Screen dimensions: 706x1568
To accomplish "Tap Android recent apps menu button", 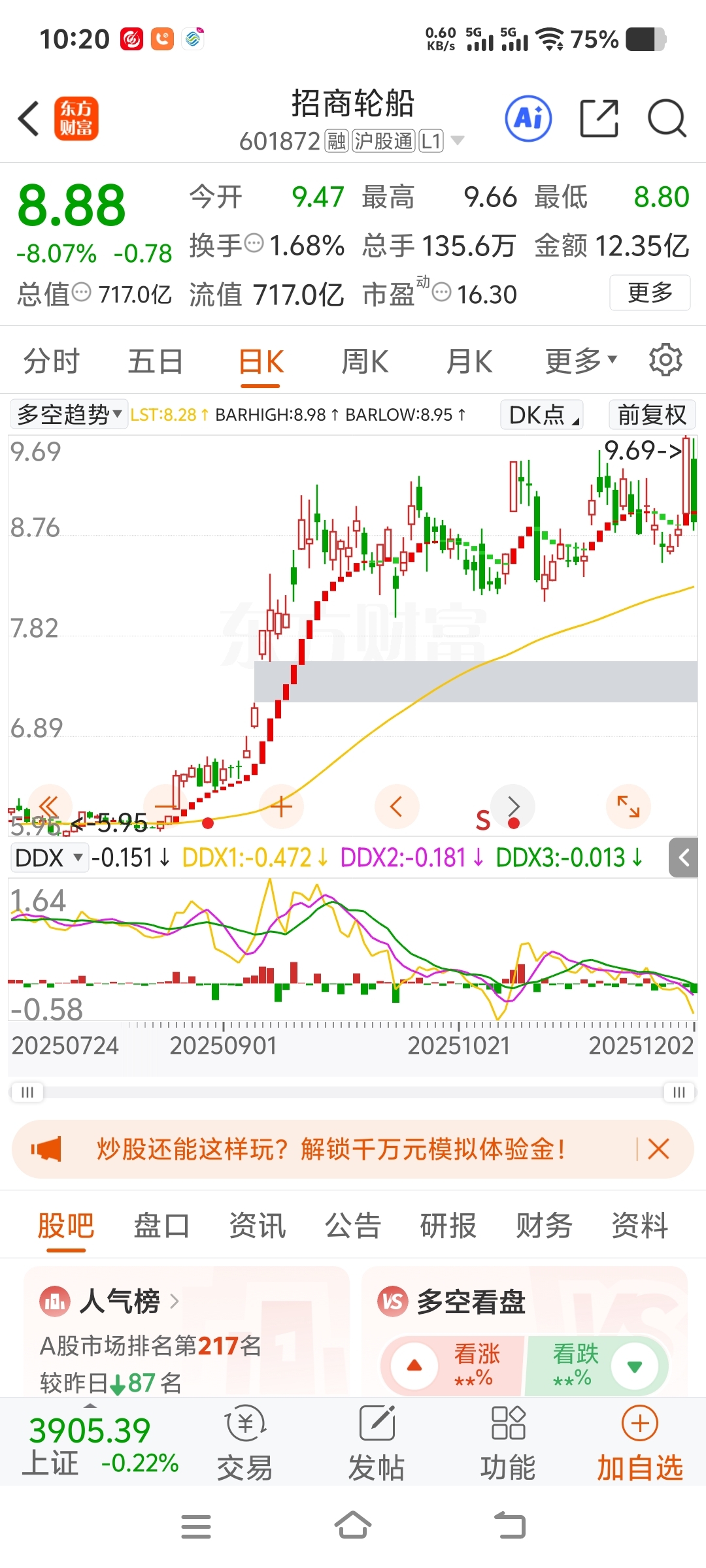I will 196,1527.
